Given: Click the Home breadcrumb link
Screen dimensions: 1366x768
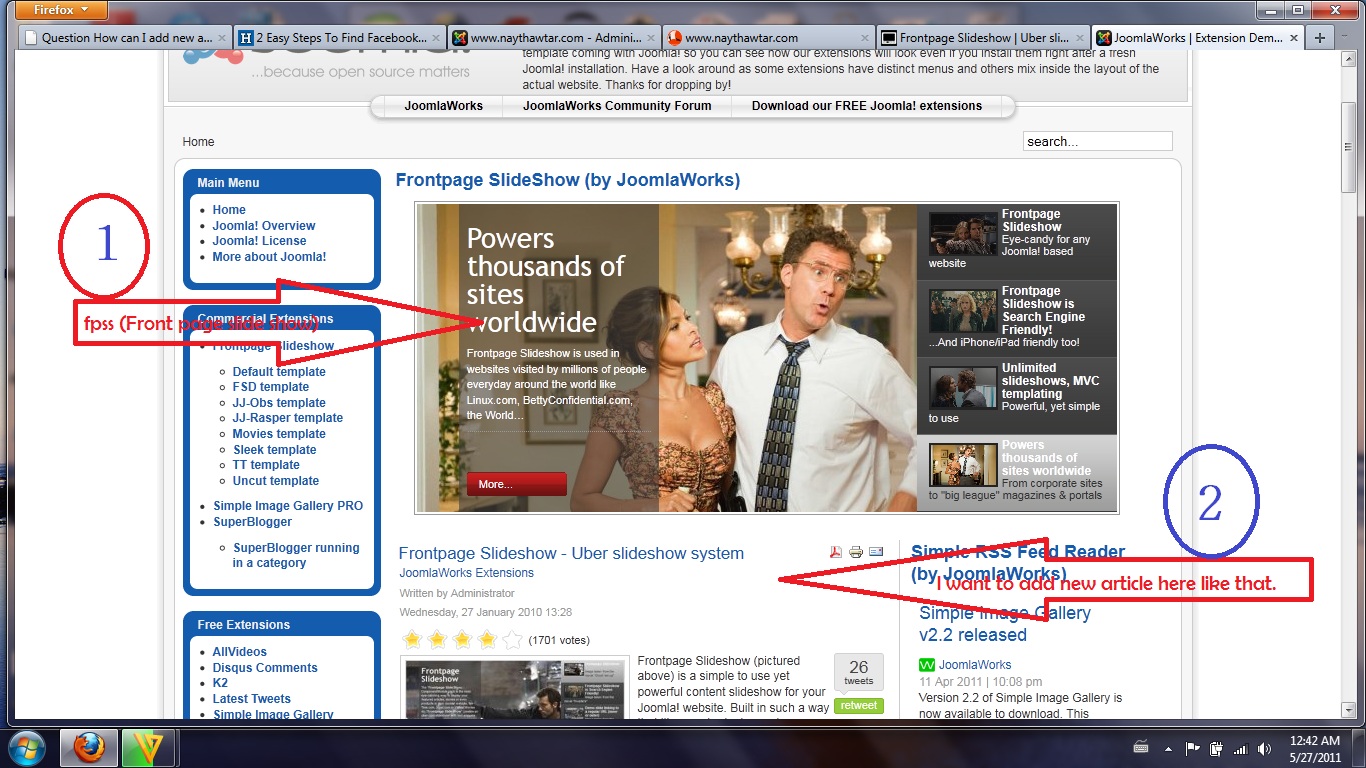Looking at the screenshot, I should pos(198,142).
